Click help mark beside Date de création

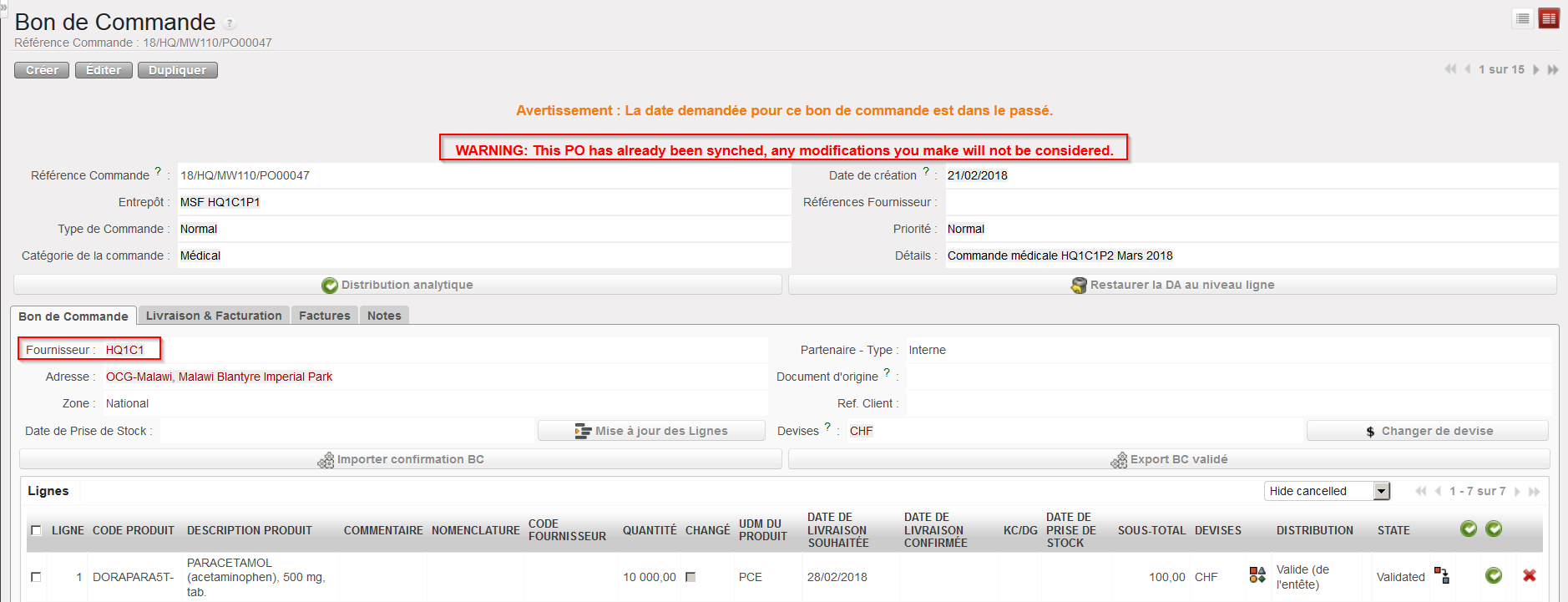coord(925,171)
